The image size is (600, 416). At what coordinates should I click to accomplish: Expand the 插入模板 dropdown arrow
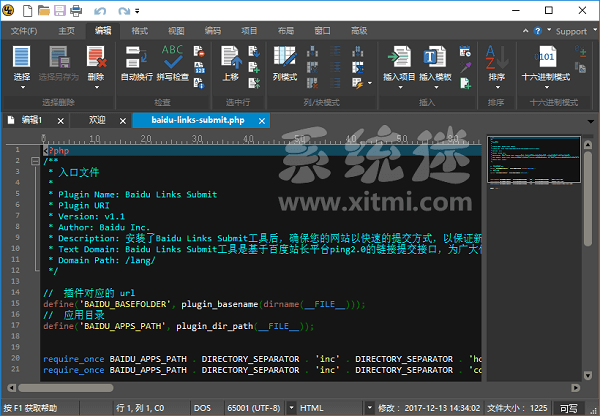[x=436, y=87]
